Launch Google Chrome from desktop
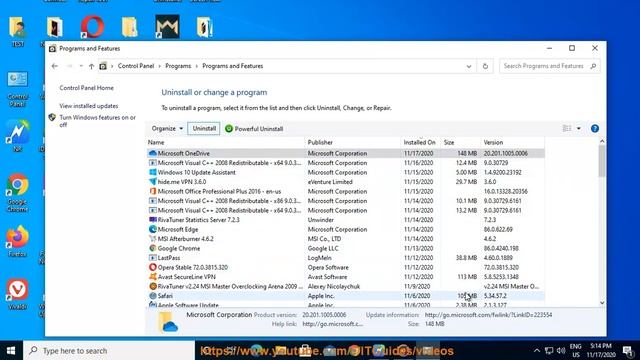640x360 pixels. pyautogui.click(x=17, y=193)
